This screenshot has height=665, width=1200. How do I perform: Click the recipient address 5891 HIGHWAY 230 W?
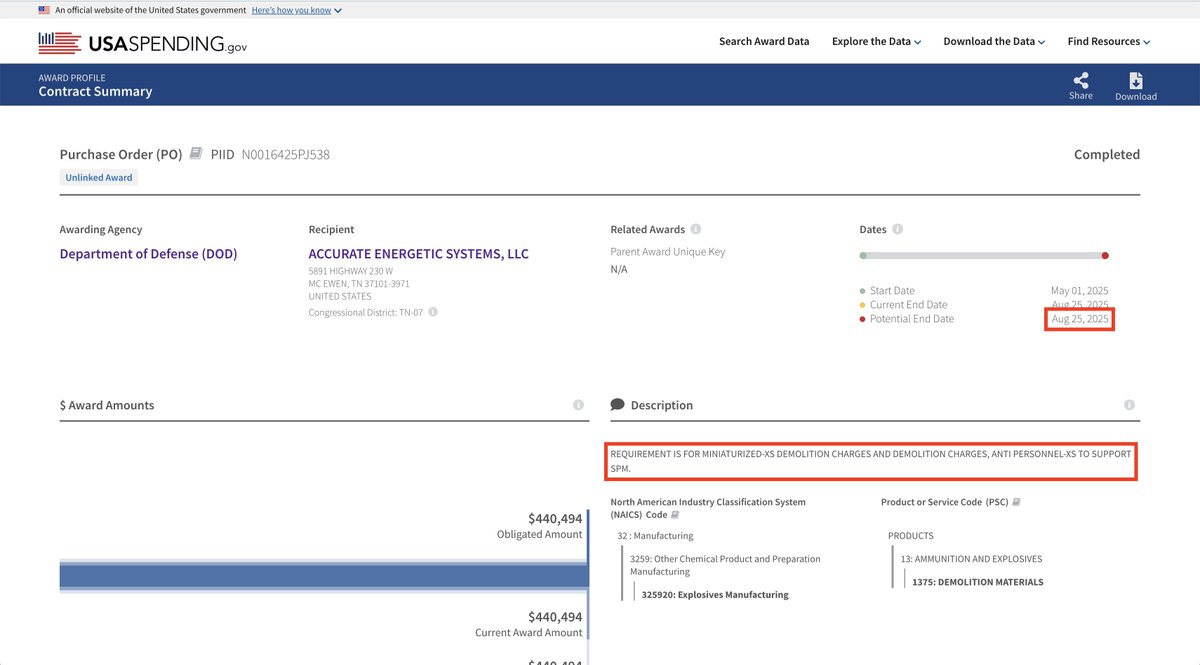tap(350, 271)
